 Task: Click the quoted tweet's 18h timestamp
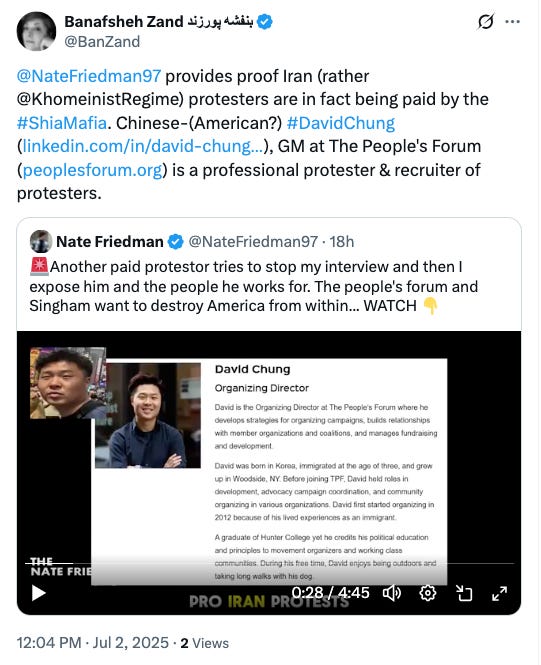coord(342,242)
